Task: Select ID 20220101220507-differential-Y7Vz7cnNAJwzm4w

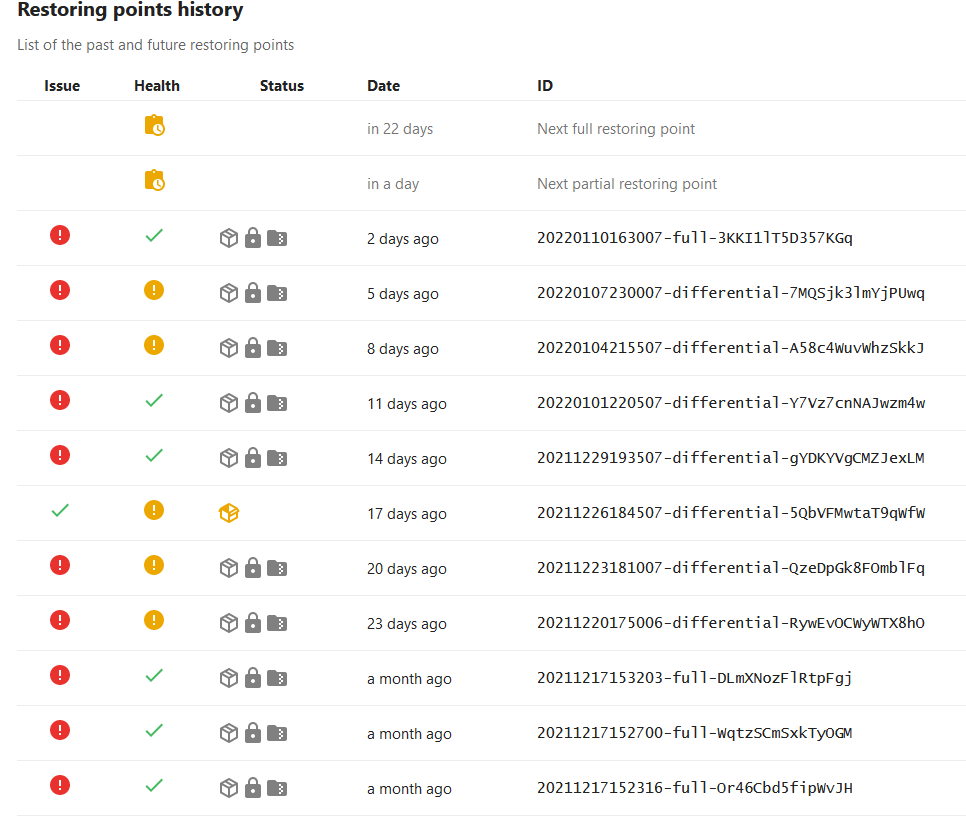Action: click(731, 403)
